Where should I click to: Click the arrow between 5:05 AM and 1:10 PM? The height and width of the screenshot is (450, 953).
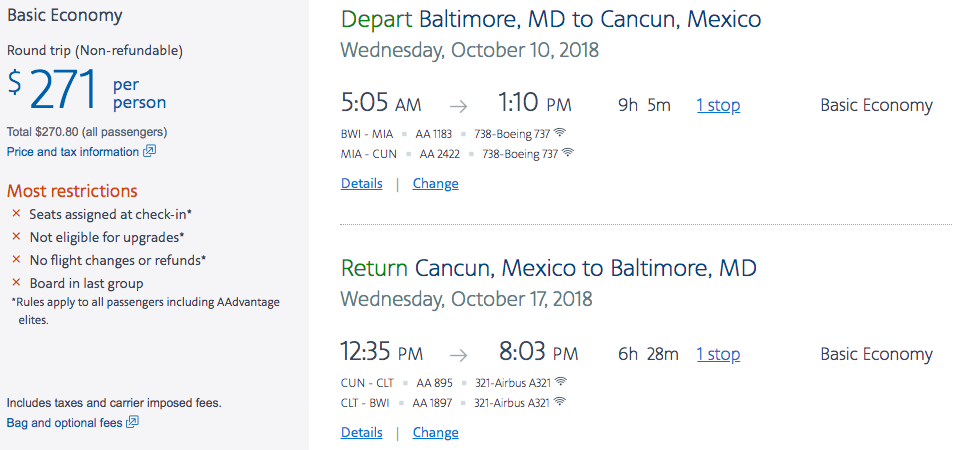[x=457, y=105]
